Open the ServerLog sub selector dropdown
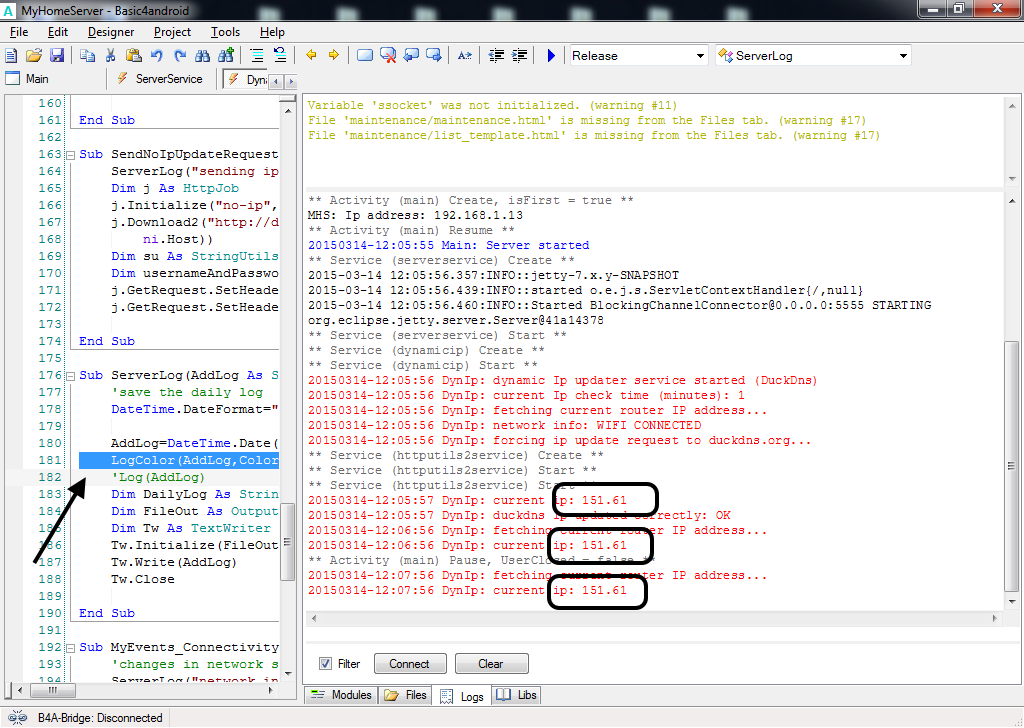The image size is (1024, 728). [x=903, y=56]
